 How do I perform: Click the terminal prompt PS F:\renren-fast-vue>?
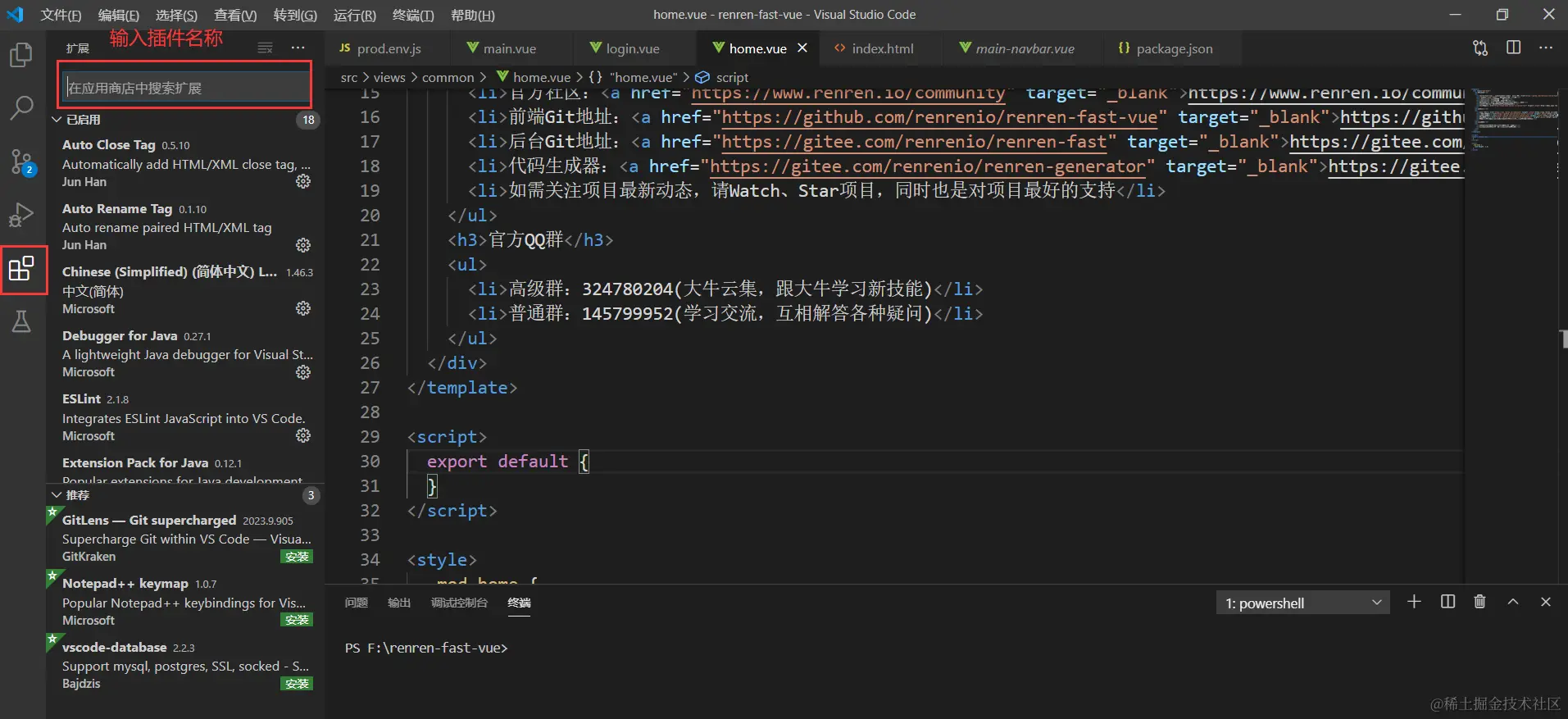click(x=426, y=648)
